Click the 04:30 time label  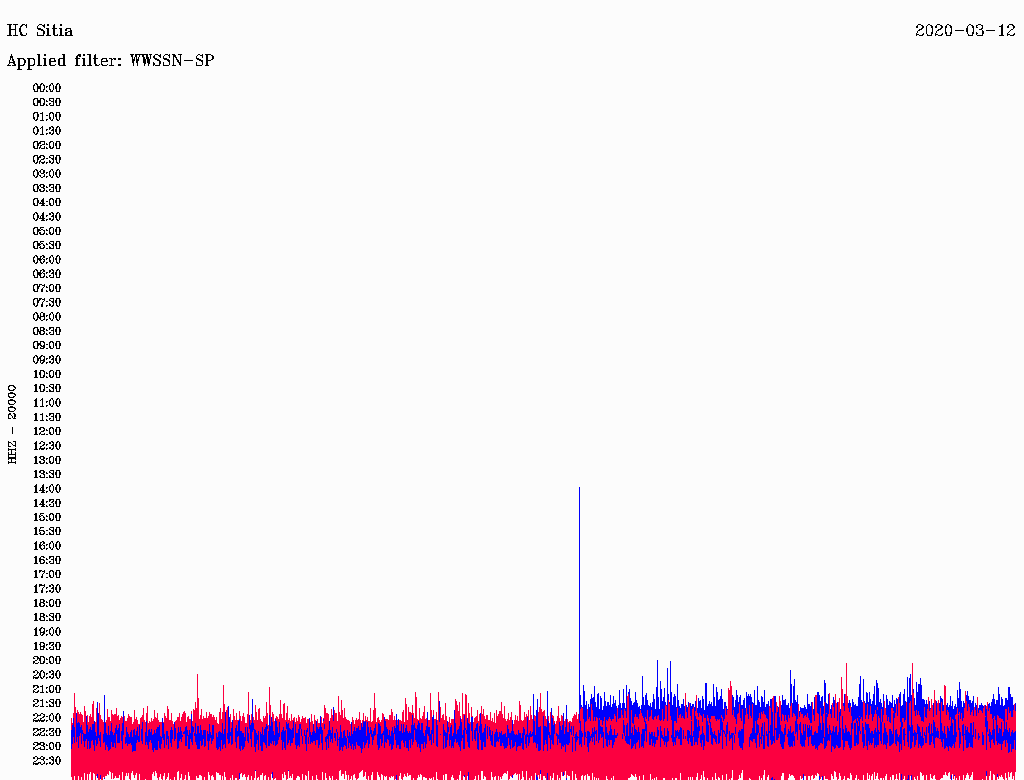(47, 217)
